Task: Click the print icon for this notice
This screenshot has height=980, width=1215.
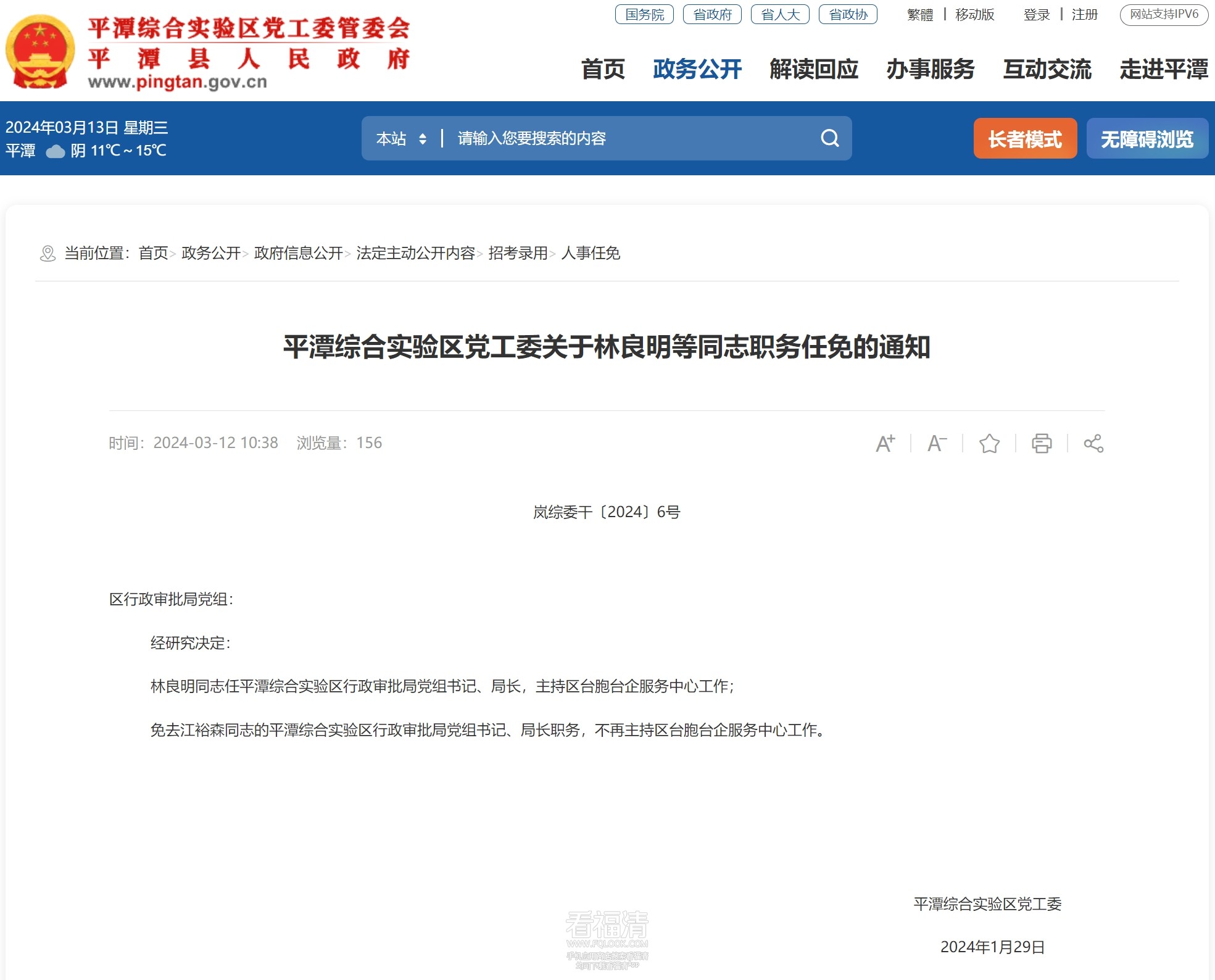Action: (x=1042, y=442)
